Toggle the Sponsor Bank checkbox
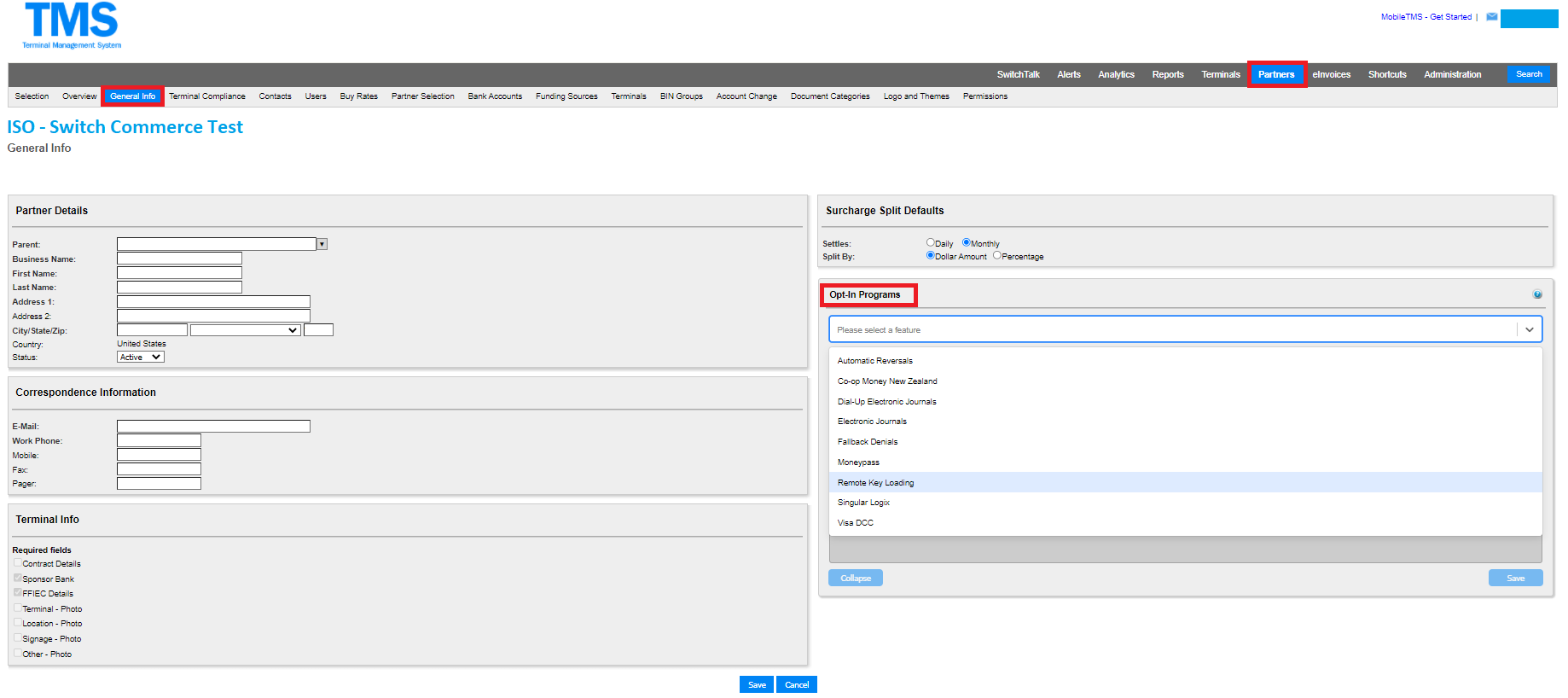Screen dimensions: 1568x698 17,578
